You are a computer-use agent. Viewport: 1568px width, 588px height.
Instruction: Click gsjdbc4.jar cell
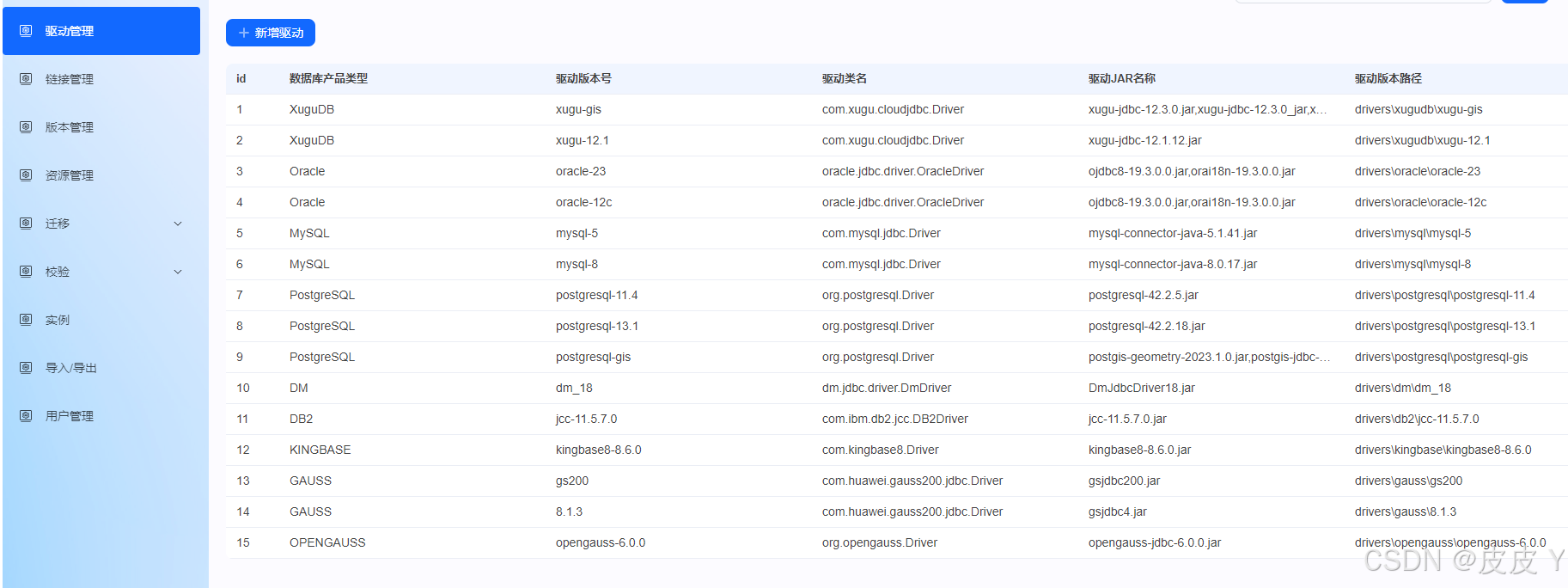(x=1118, y=511)
